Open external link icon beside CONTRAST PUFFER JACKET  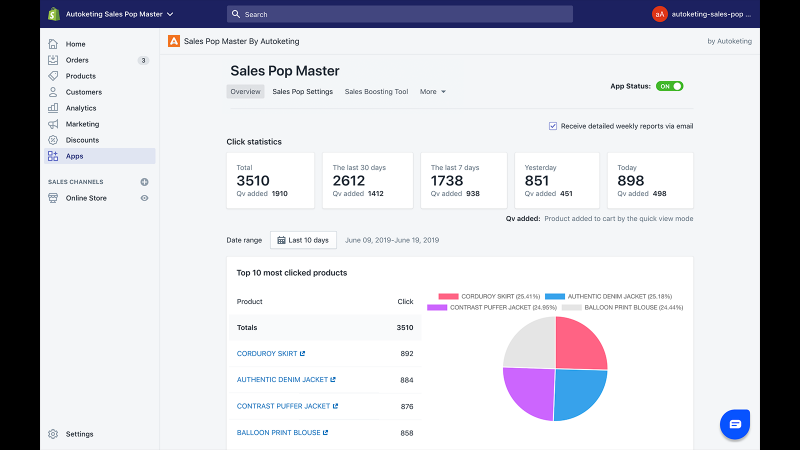(x=335, y=406)
